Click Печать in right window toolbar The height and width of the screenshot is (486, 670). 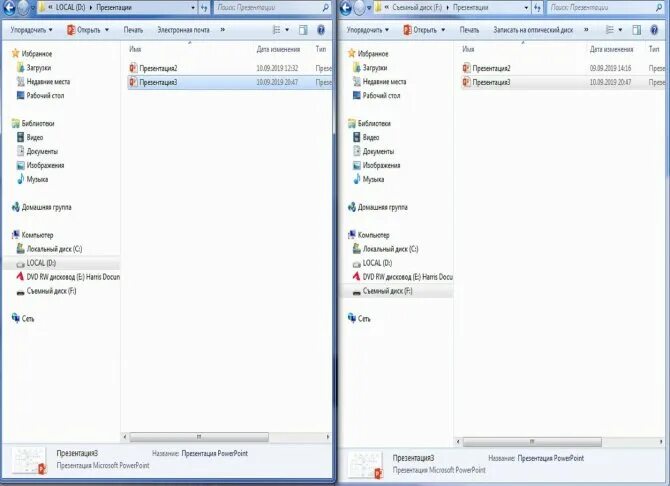pos(469,30)
